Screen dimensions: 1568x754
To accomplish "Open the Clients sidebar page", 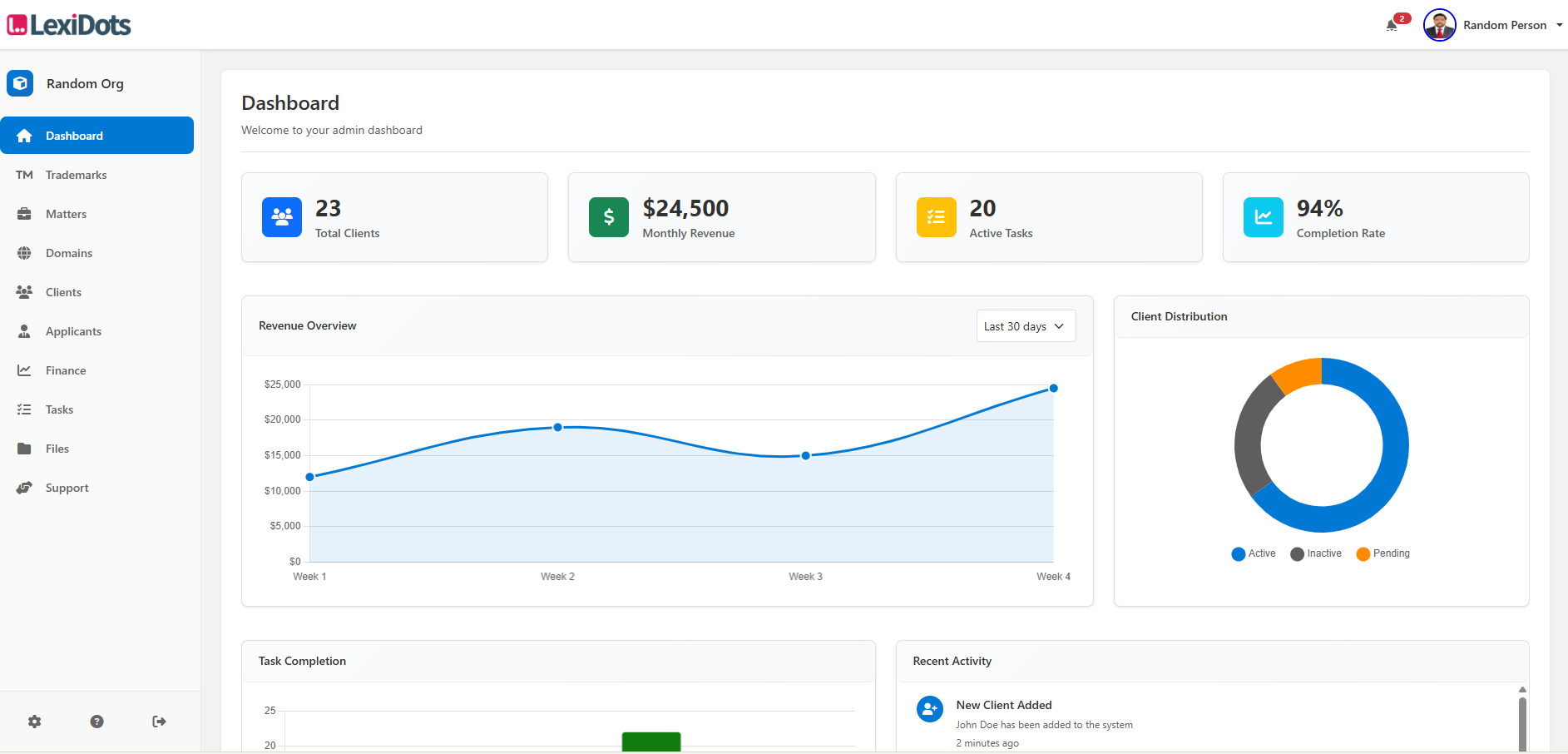I will pyautogui.click(x=96, y=292).
